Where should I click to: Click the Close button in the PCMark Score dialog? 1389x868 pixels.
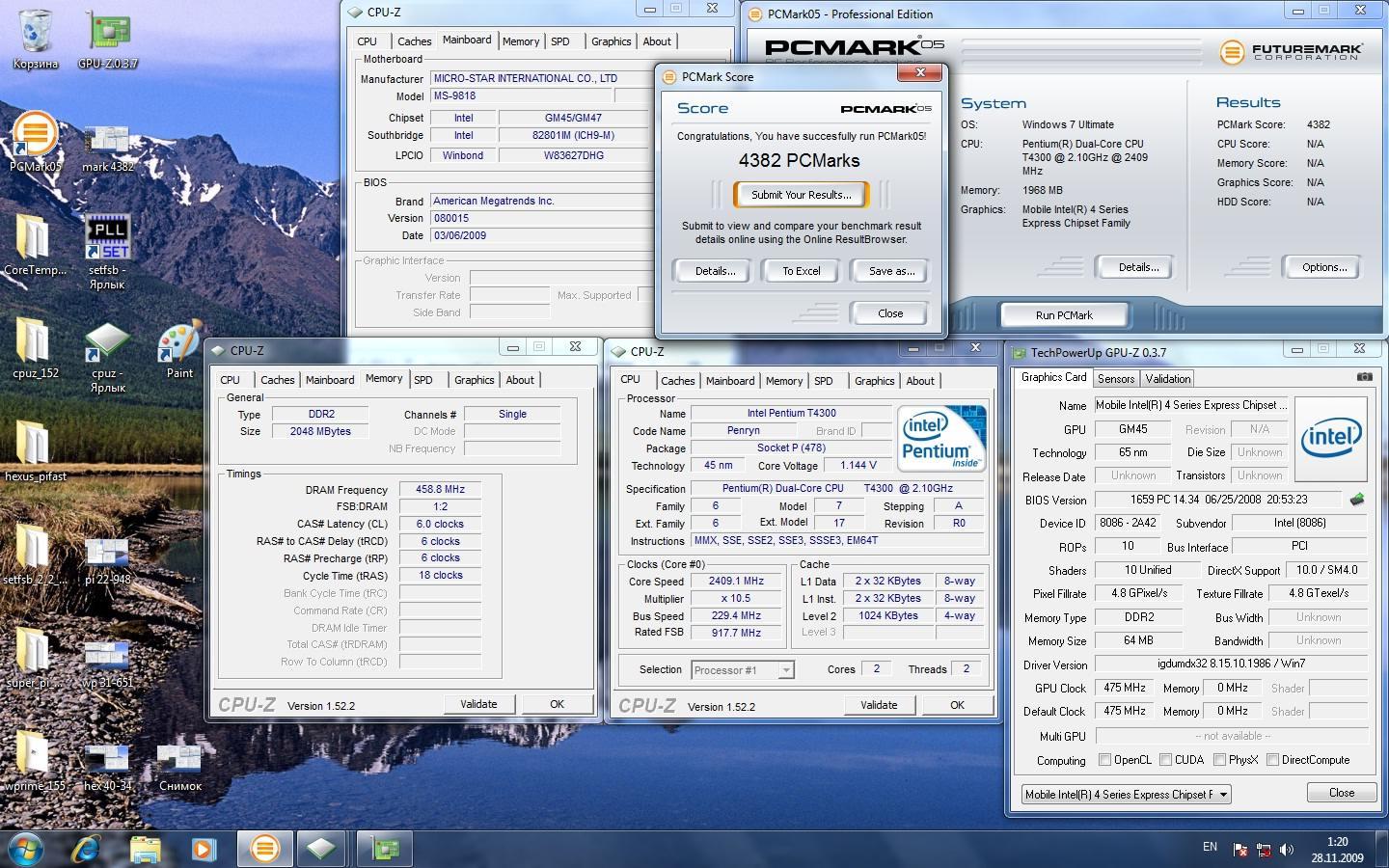coord(890,313)
